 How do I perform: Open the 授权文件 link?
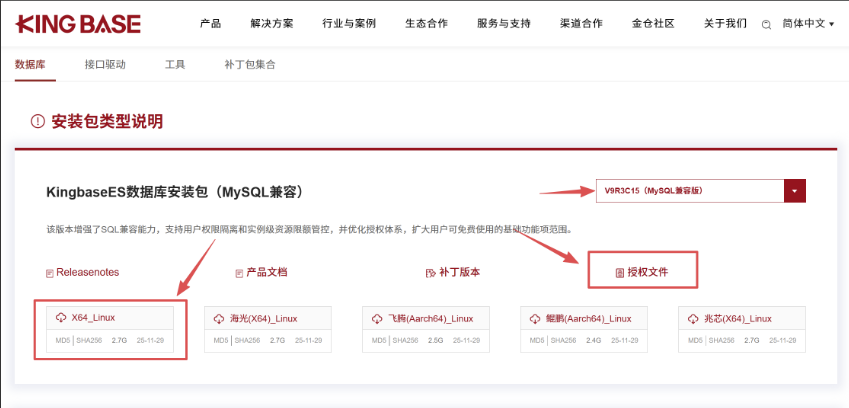pyautogui.click(x=648, y=272)
